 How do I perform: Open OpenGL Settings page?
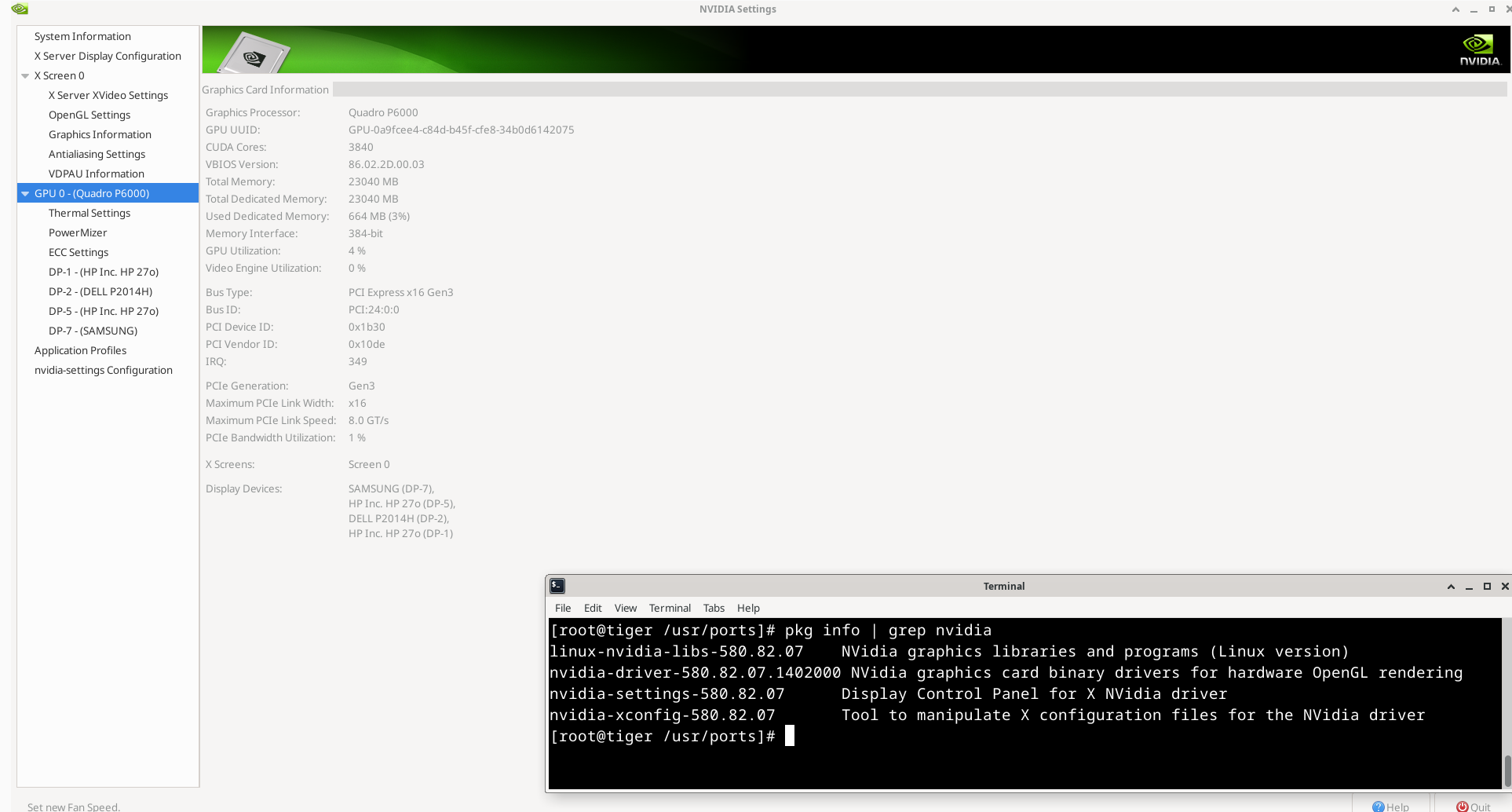89,115
